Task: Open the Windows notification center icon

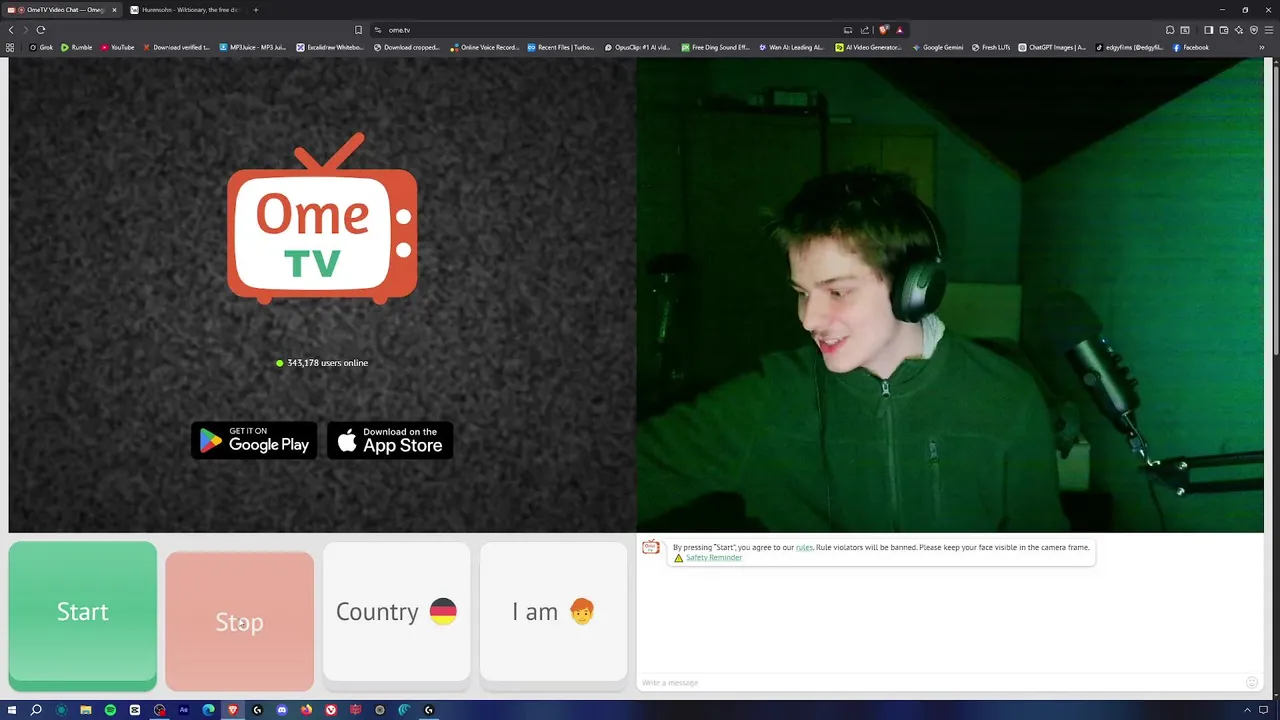Action: point(1263,710)
